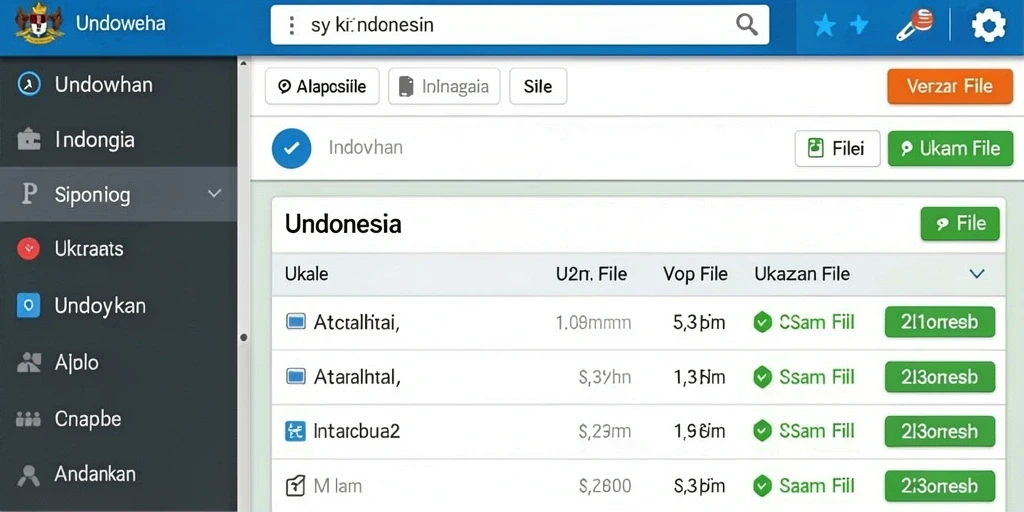Click the edit icon in M lam row
Viewport: 1024px width, 512px height.
296,485
